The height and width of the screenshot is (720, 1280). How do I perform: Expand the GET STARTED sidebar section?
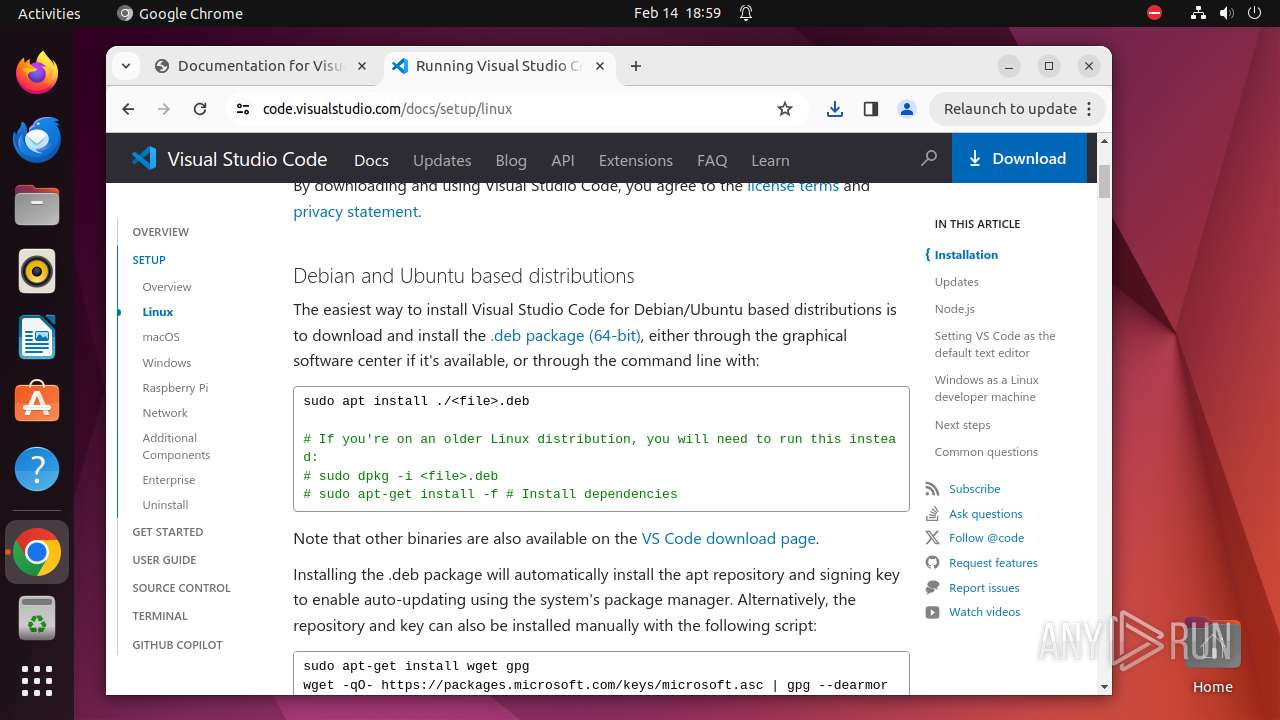168,532
